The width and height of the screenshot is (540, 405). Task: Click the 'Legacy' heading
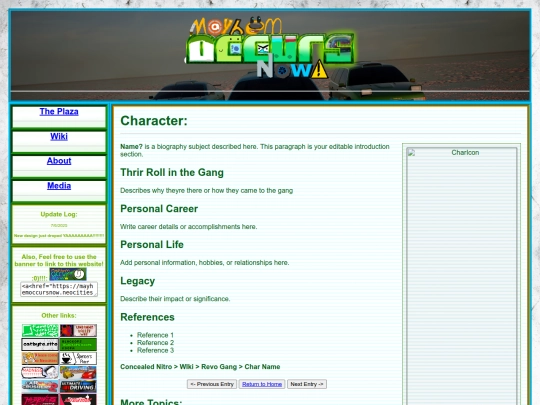pyautogui.click(x=137, y=281)
